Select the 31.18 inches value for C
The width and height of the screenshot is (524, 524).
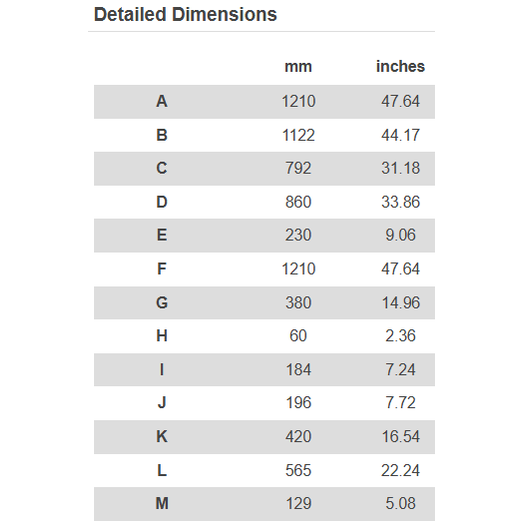[400, 168]
